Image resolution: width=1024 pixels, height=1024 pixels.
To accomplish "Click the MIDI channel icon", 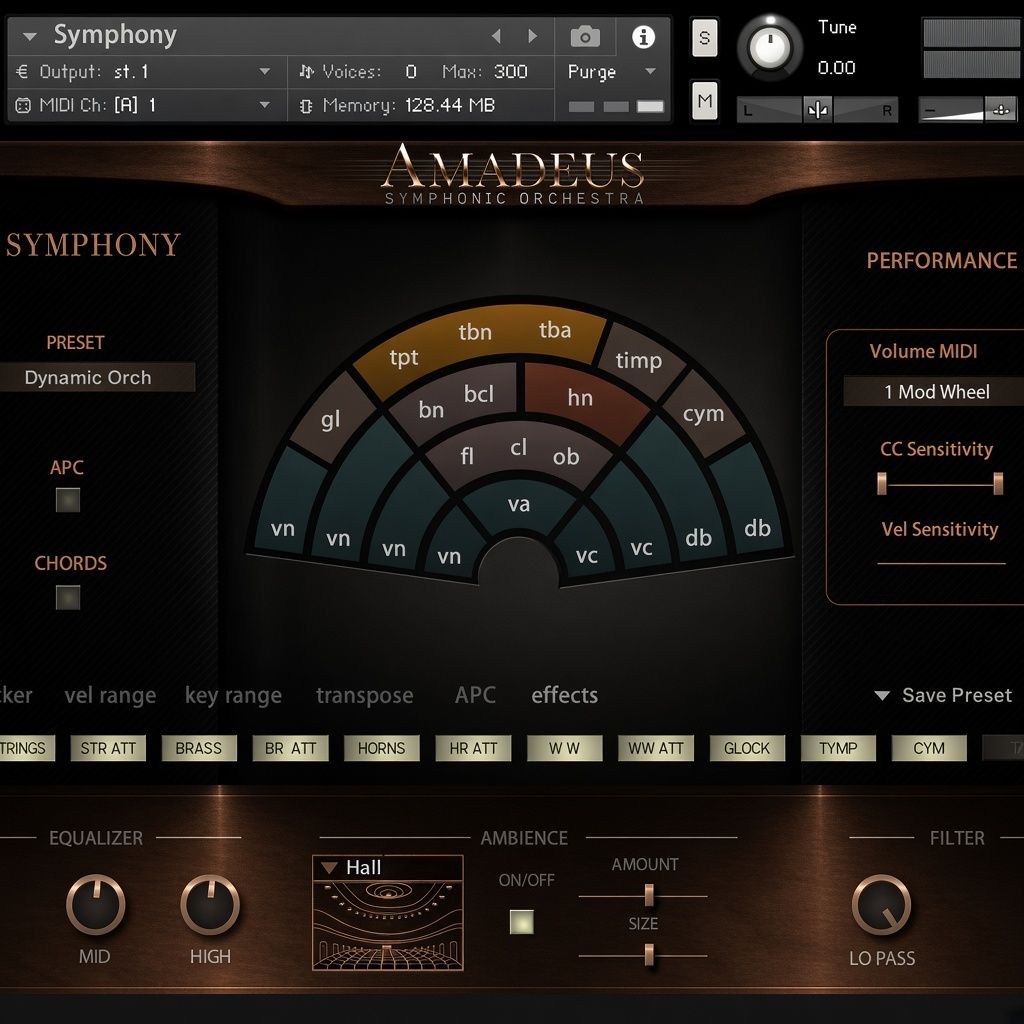I will tap(22, 105).
